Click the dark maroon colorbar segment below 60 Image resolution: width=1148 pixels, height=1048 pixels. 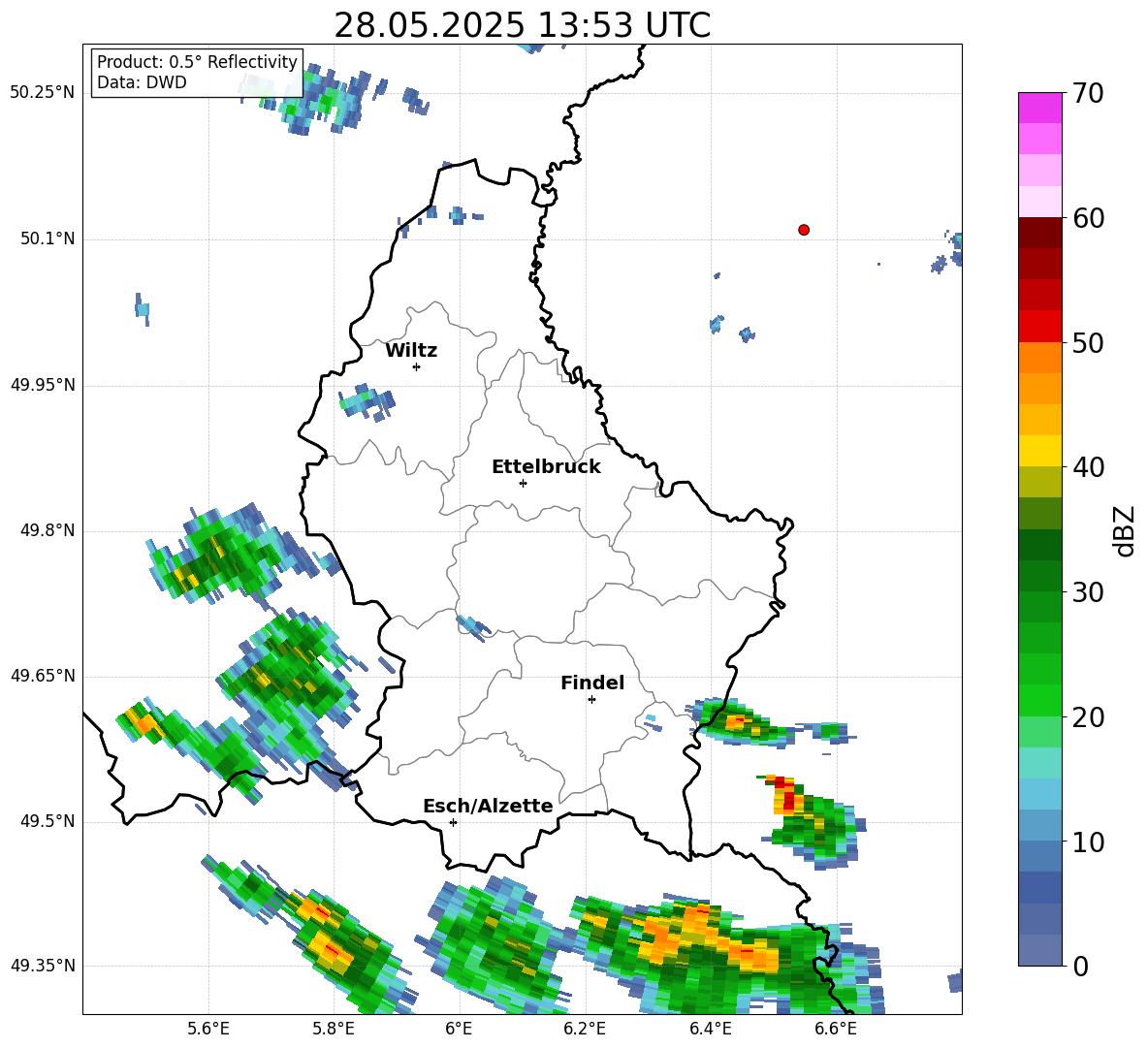(x=1040, y=233)
